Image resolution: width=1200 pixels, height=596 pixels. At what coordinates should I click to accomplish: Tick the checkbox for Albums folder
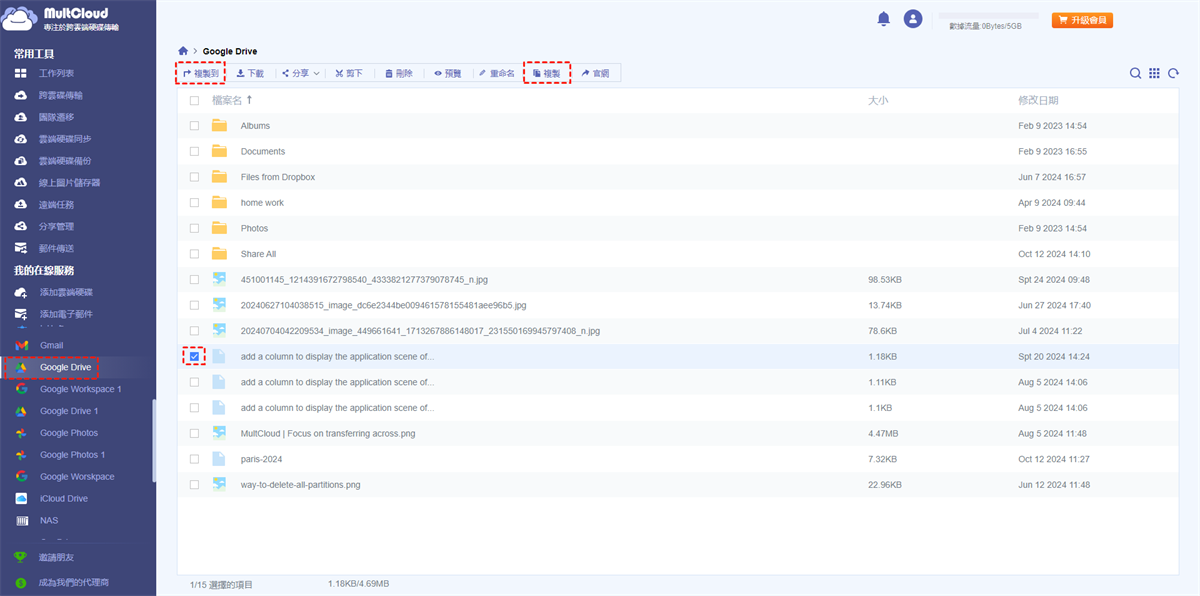pos(194,126)
